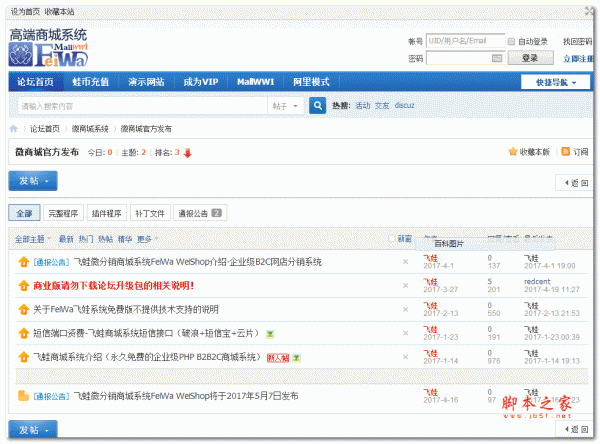Open 成为VIP navigation item
Image resolution: width=600 pixels, height=444 pixels.
click(201, 82)
